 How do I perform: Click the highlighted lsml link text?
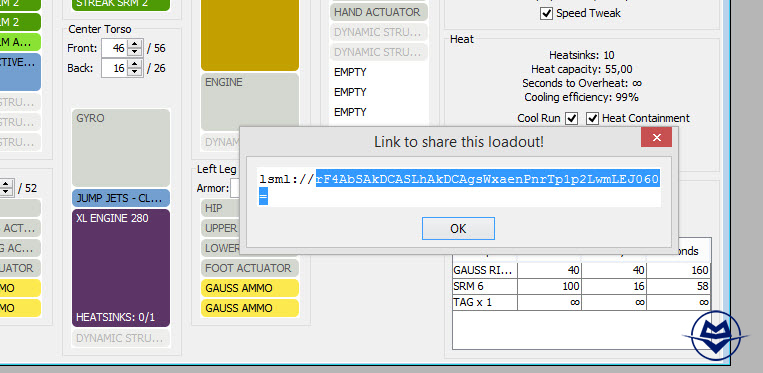click(x=487, y=179)
